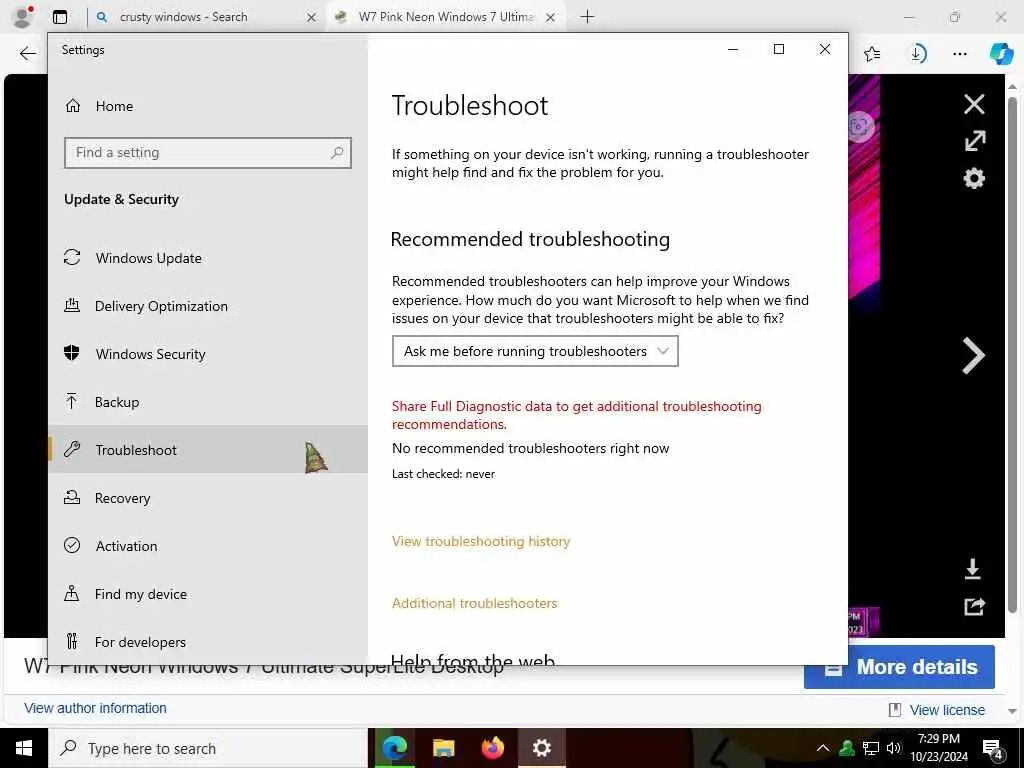Open Ask me before running troubleshooters dropdown
This screenshot has width=1024, height=768.
tap(535, 351)
